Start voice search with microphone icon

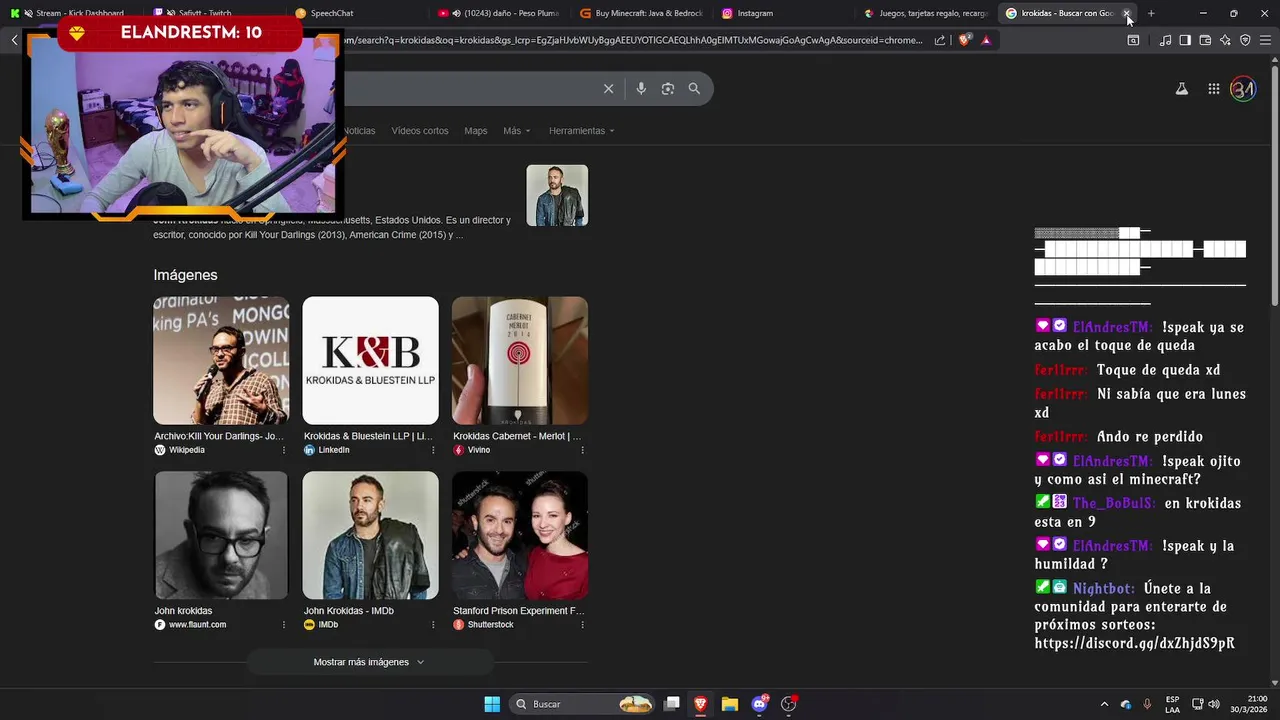(x=641, y=89)
